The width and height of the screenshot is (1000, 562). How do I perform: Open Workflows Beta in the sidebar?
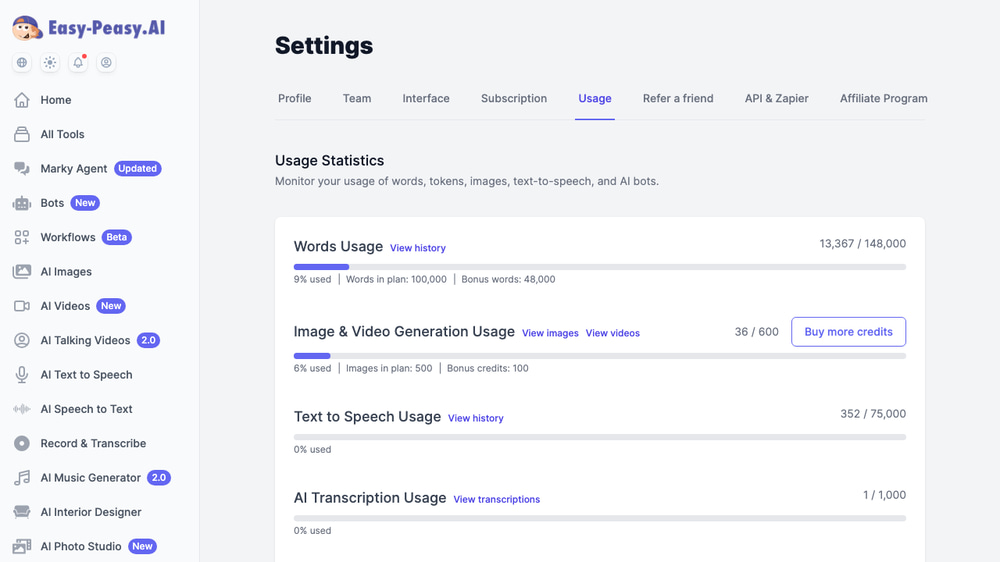pos(68,237)
